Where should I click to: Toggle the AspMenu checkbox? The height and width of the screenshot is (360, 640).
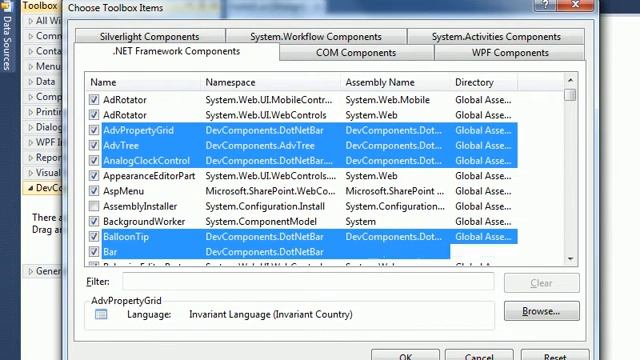click(94, 191)
